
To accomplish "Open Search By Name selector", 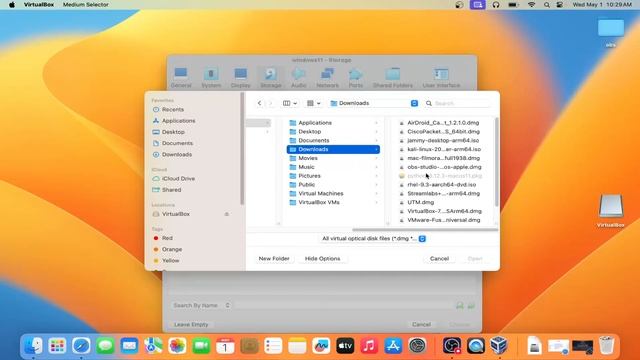I will [202, 305].
